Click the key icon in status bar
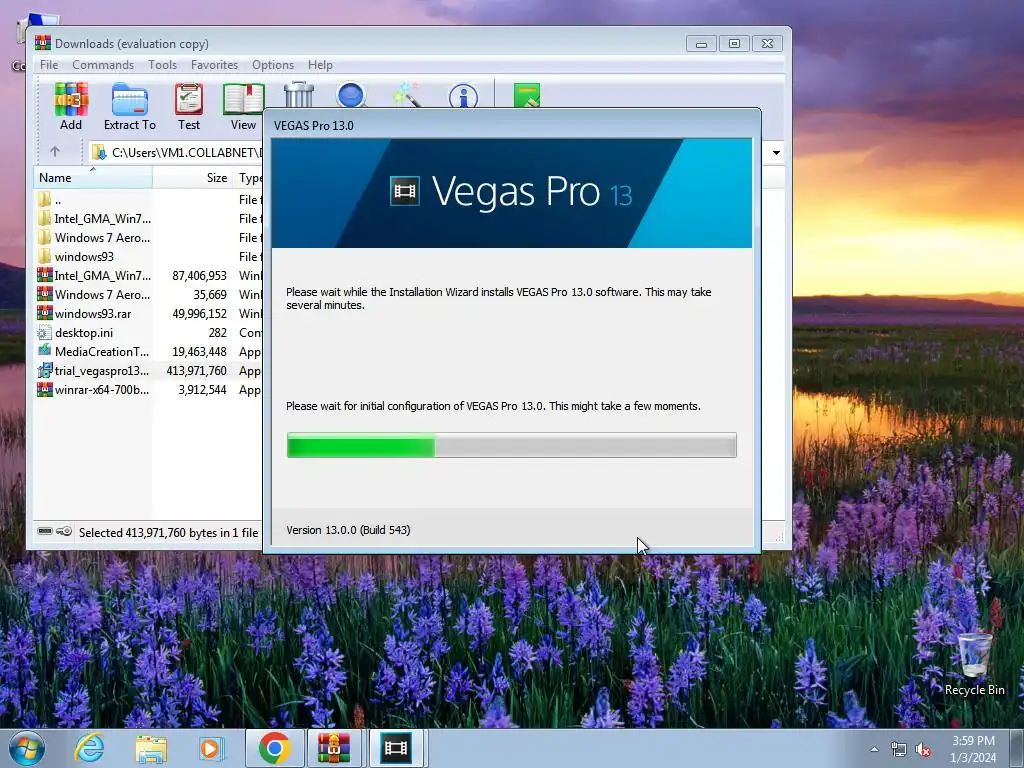 click(64, 532)
